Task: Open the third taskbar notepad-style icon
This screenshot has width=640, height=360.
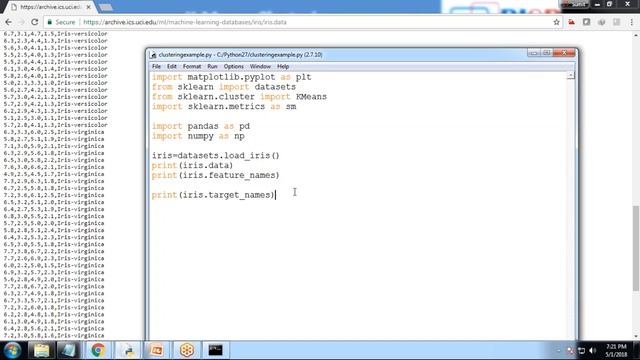Action: [68, 350]
